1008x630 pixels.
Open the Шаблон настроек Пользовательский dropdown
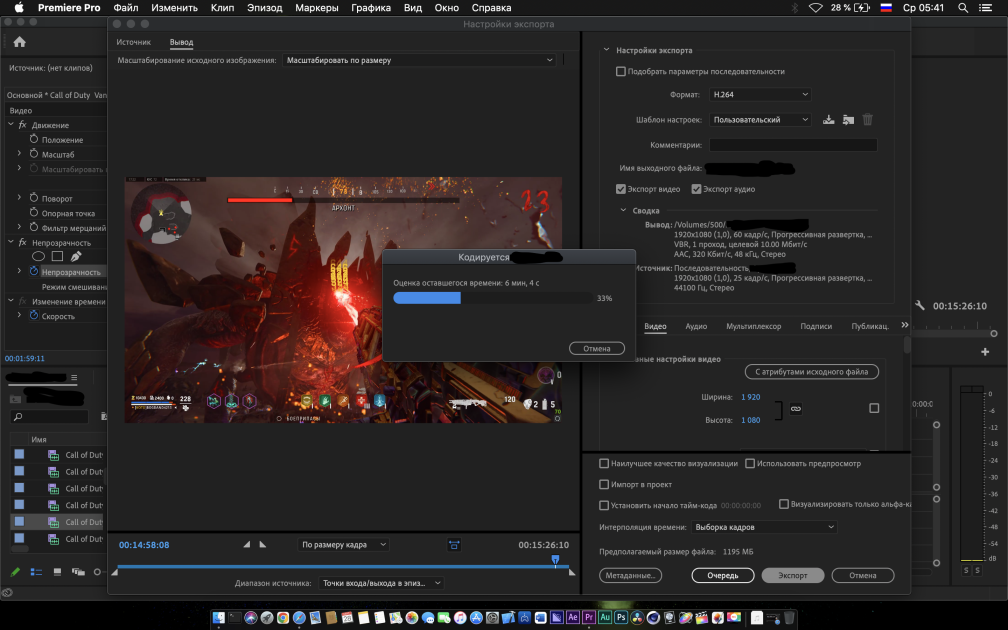click(x=760, y=120)
